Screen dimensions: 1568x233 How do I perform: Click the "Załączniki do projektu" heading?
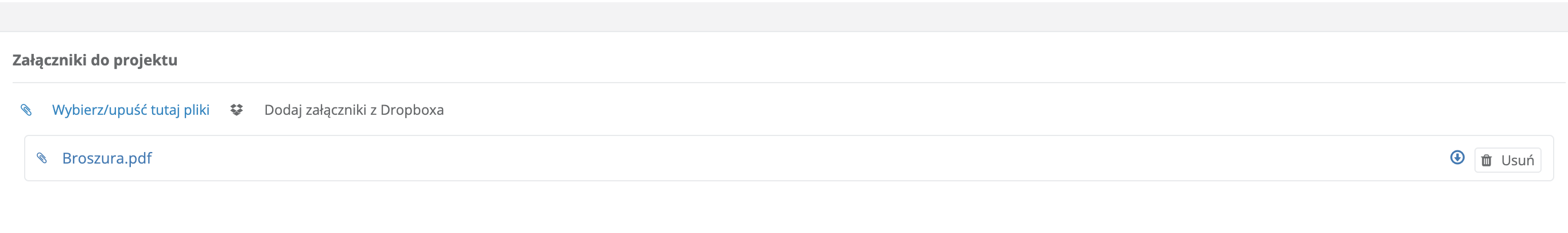pos(95,60)
